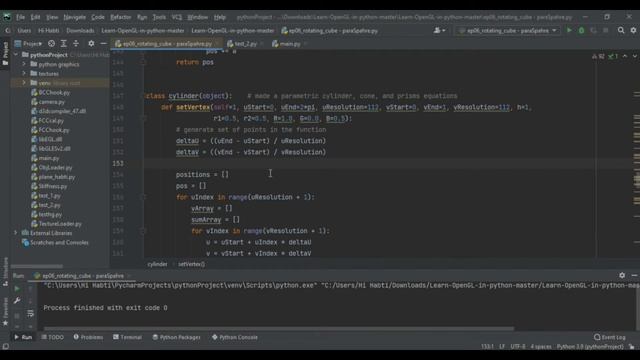
Task: Open IDE settings gear in top toolbar
Action: click(x=633, y=30)
